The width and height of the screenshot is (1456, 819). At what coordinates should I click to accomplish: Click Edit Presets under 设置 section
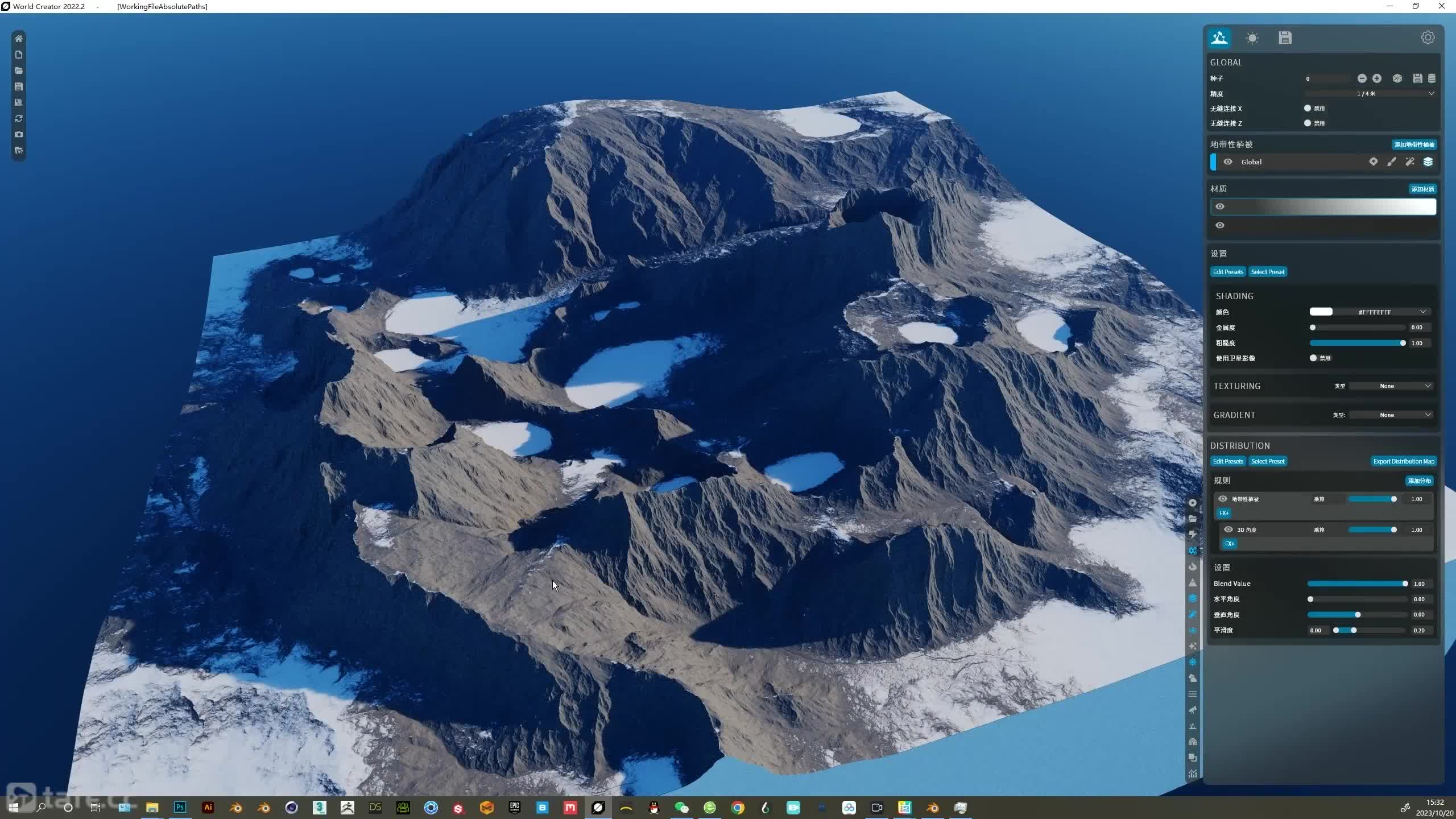(1228, 272)
